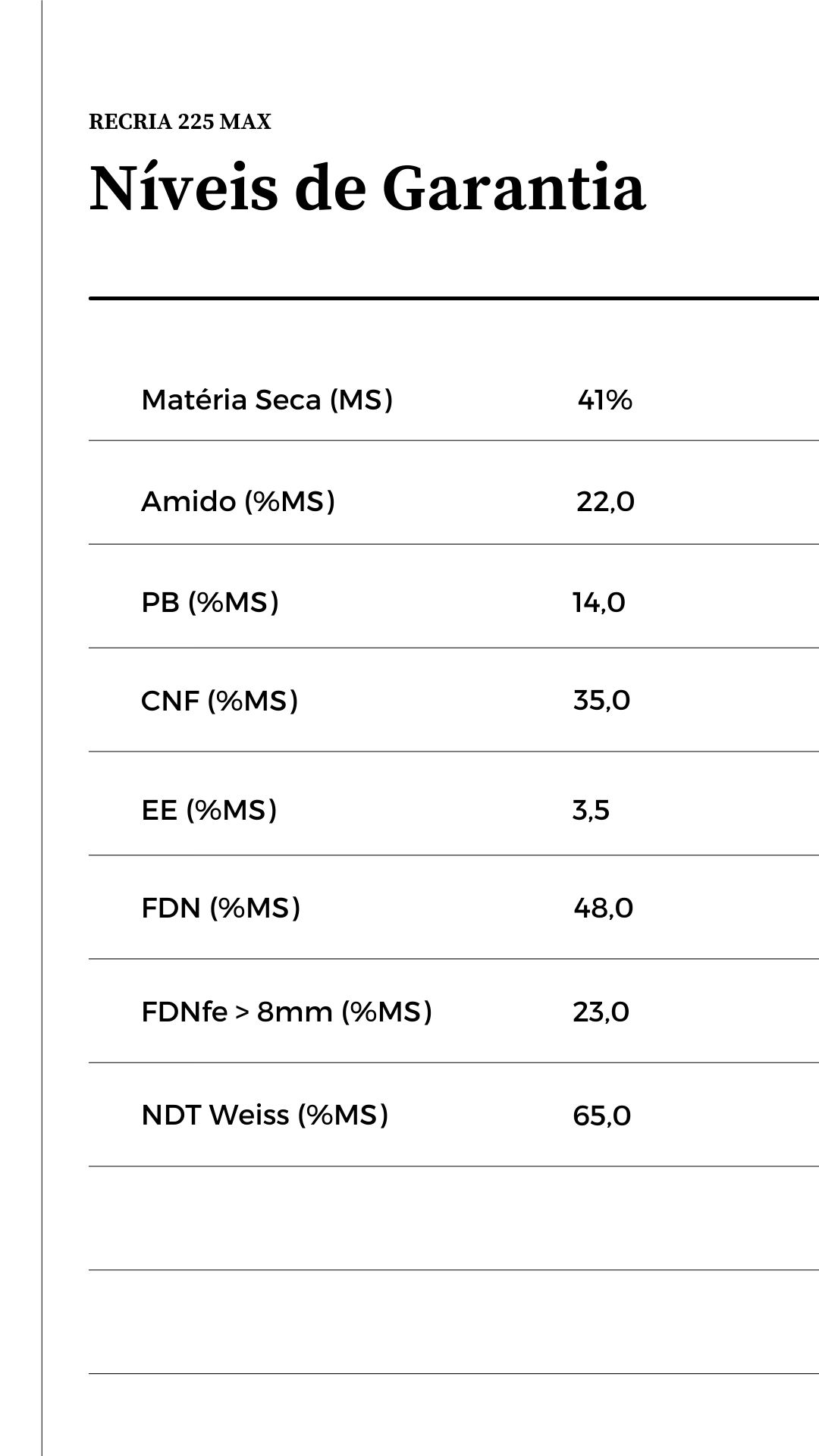The width and height of the screenshot is (819, 1456).
Task: Click the NDT Weiss (%MS) label
Action: pyautogui.click(x=265, y=1115)
